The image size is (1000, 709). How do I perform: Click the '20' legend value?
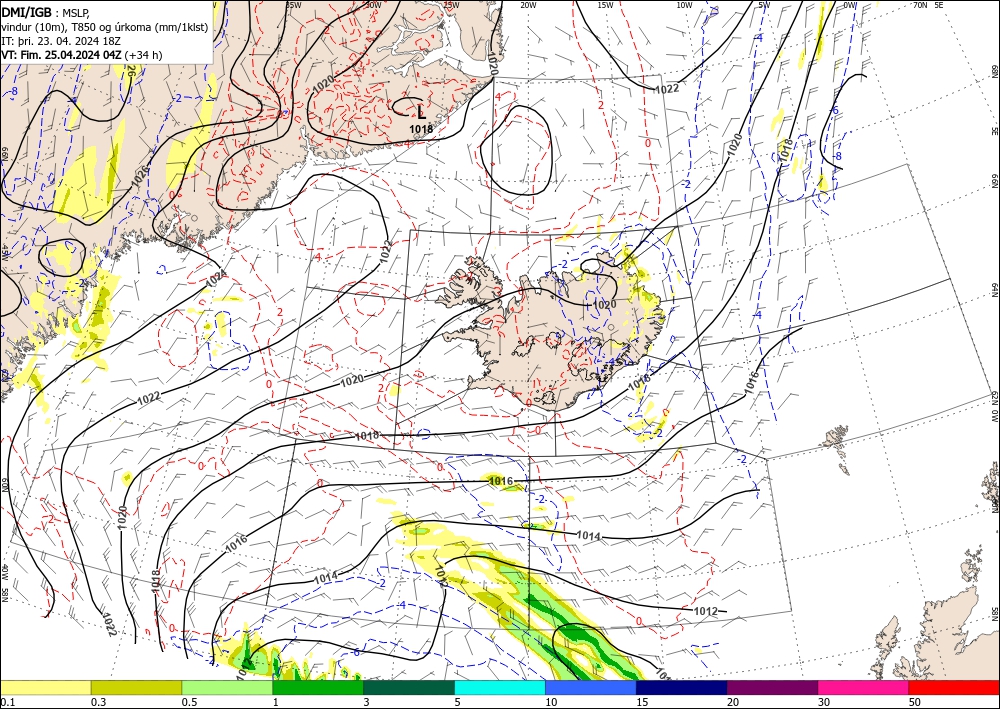[733, 701]
